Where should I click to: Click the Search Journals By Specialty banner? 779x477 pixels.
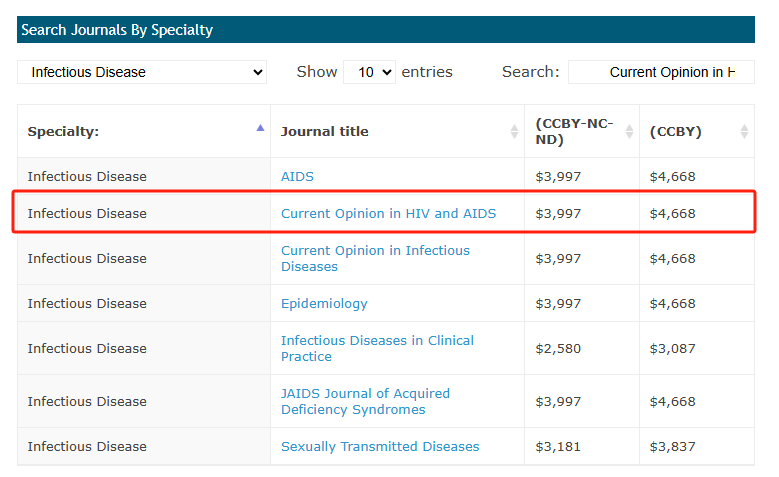coord(386,30)
